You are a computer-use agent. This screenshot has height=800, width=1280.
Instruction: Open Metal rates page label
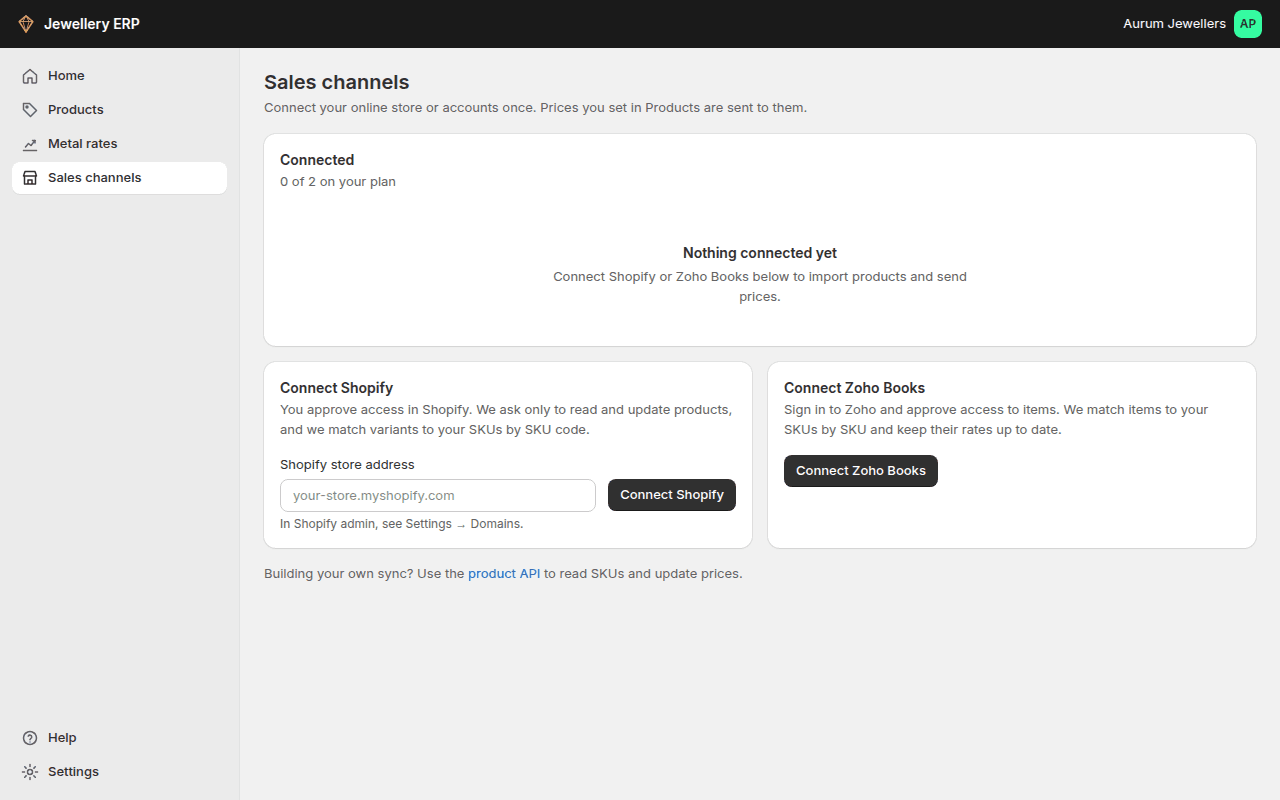point(83,144)
